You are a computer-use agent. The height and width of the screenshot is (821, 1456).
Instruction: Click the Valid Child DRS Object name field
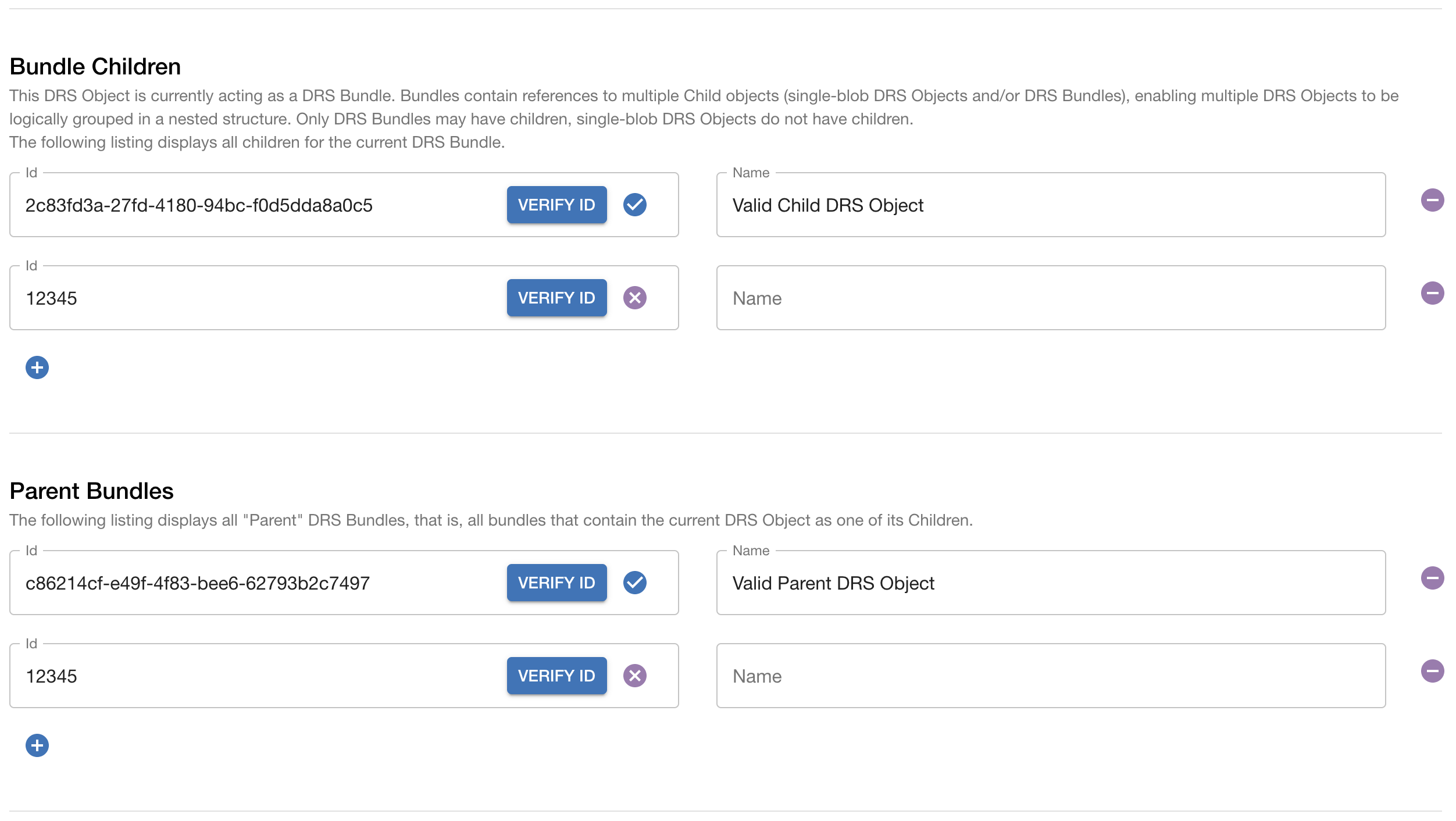[1050, 205]
